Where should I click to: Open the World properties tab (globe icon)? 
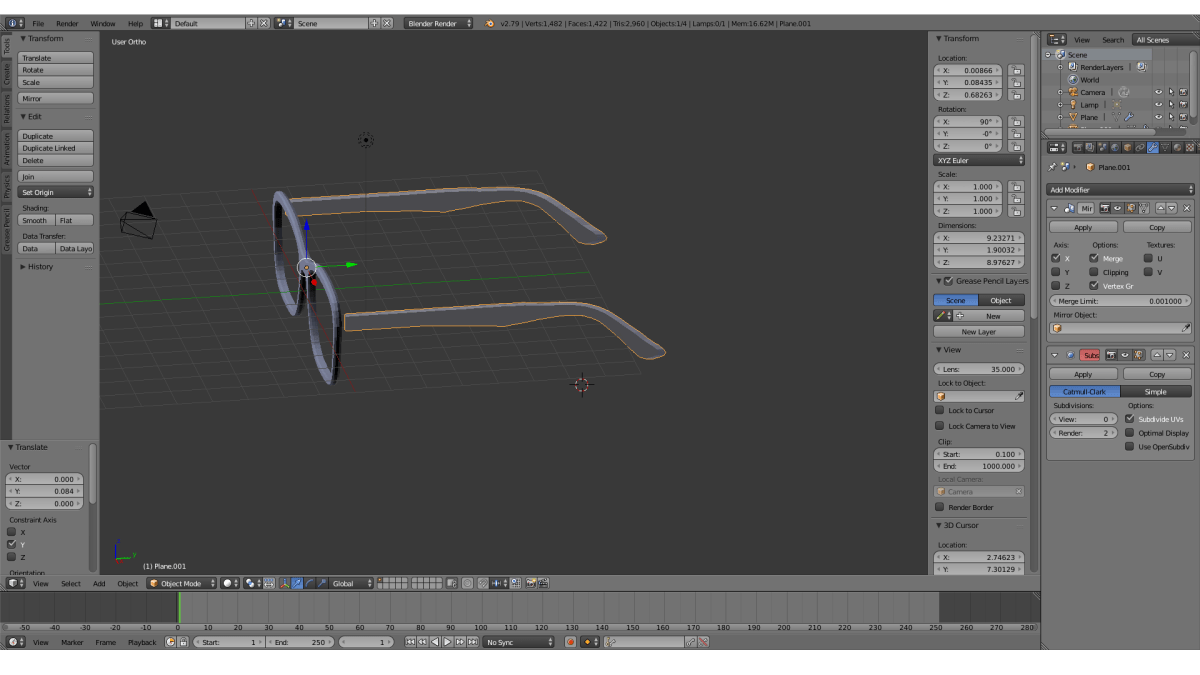point(1115,148)
